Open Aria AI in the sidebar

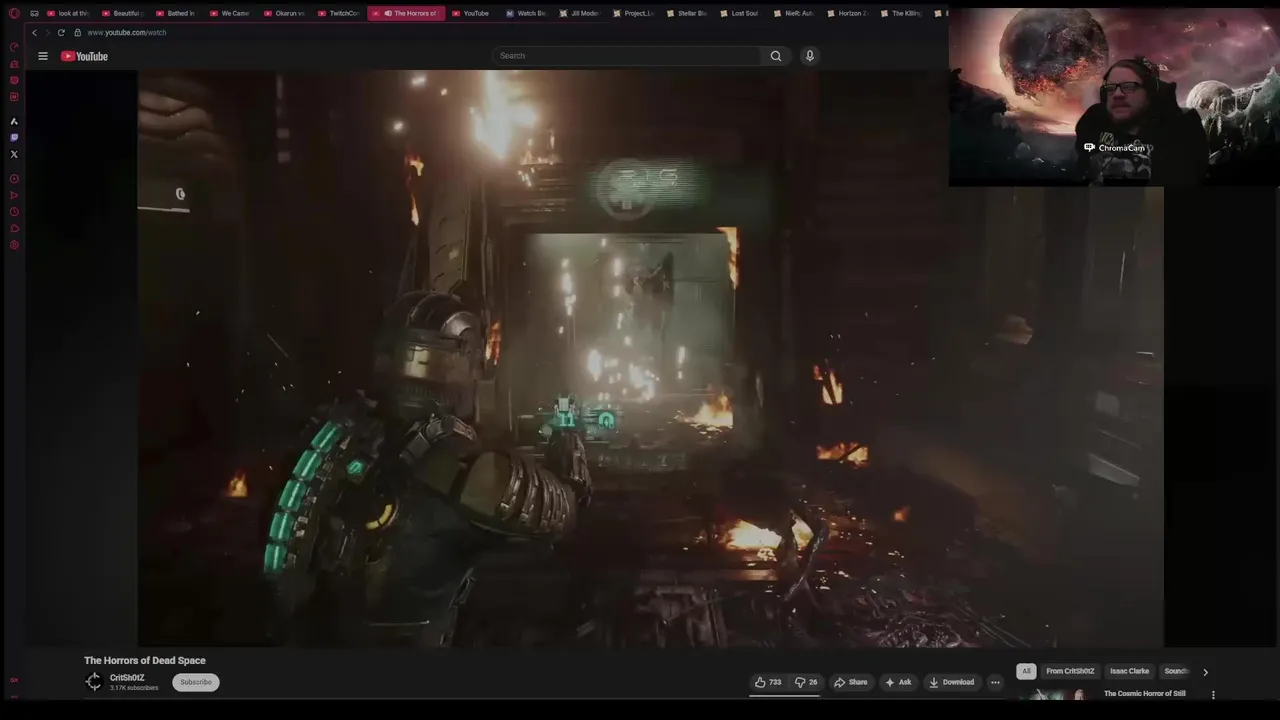14,121
